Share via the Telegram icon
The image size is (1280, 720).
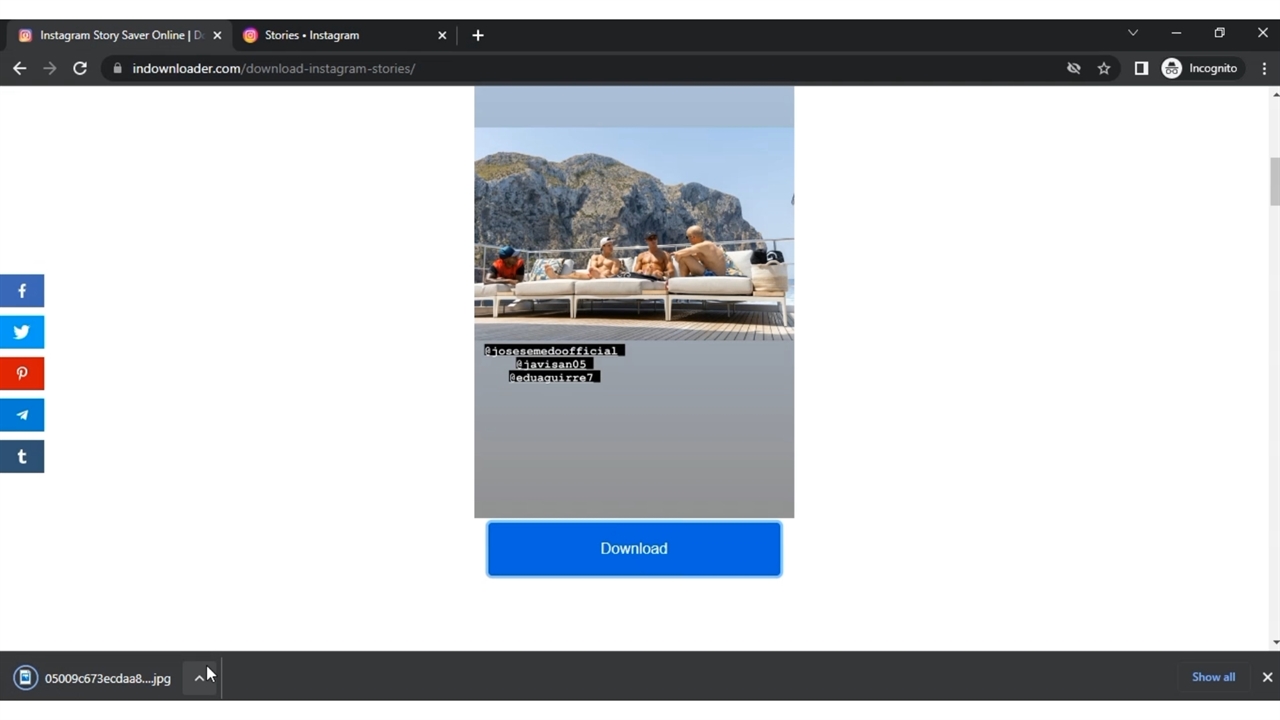tap(22, 415)
